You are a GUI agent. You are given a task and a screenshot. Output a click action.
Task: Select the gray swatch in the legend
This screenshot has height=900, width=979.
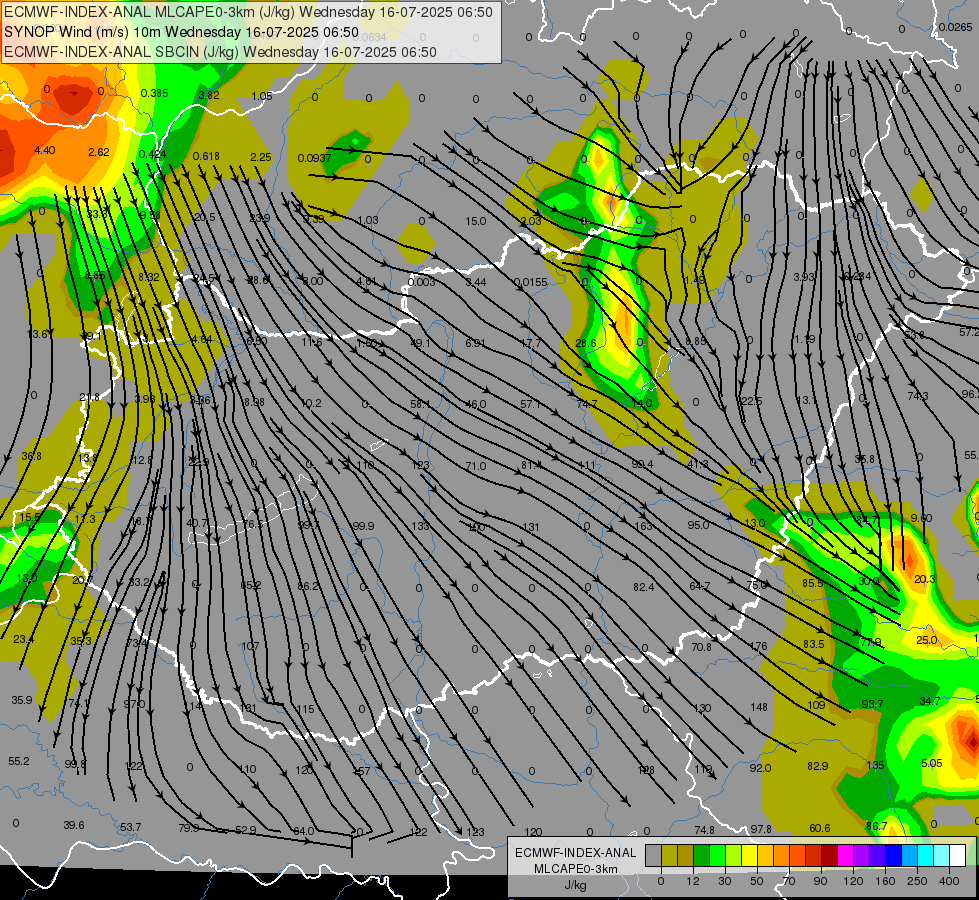[x=654, y=855]
